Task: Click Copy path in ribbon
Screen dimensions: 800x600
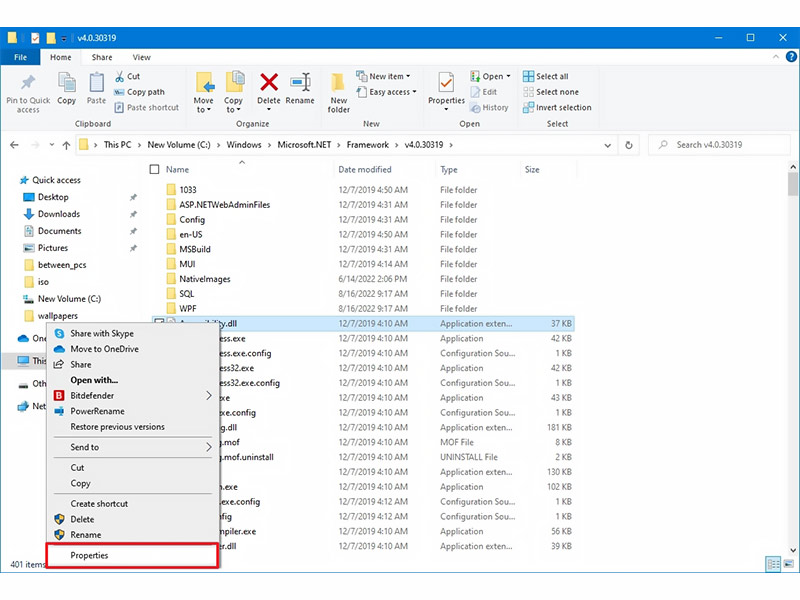Action: pyautogui.click(x=140, y=92)
